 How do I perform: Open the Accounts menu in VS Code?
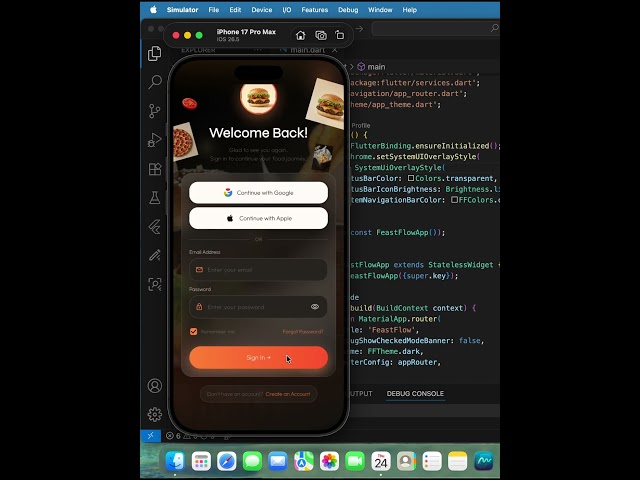(155, 386)
